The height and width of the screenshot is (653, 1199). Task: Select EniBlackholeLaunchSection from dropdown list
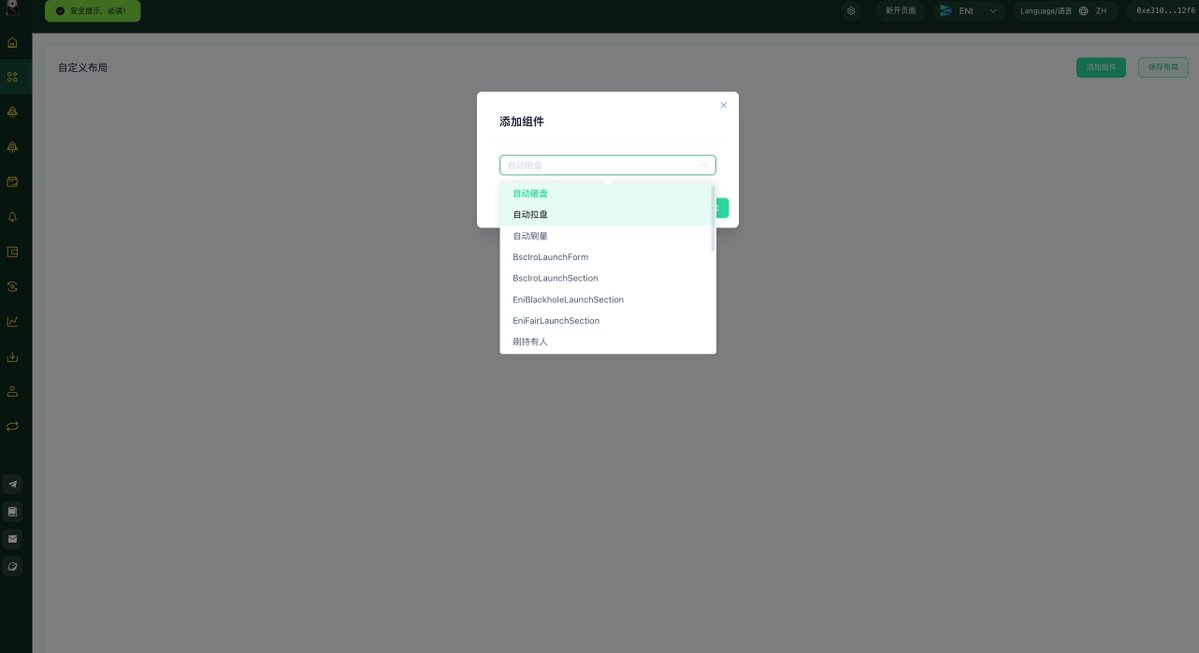606,300
